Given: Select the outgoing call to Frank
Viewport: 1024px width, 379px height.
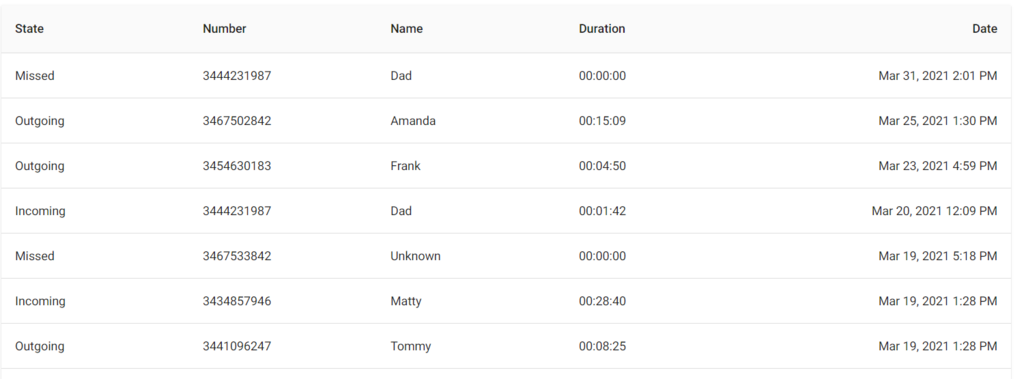Looking at the screenshot, I should pyautogui.click(x=506, y=166).
